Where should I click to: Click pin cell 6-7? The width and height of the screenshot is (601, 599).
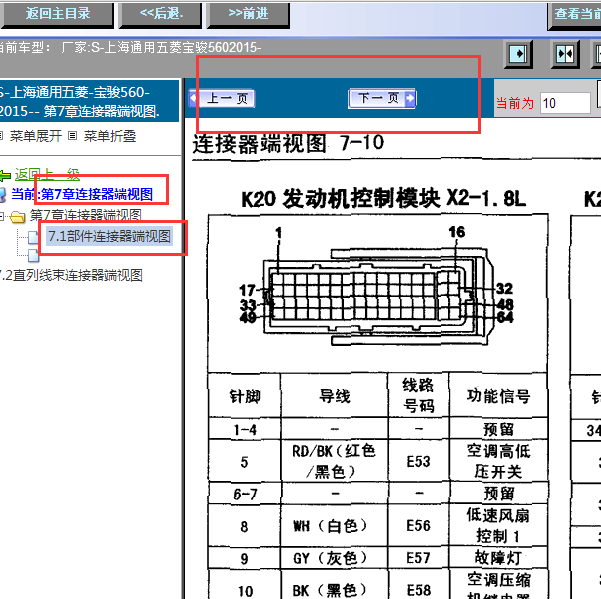(x=245, y=494)
